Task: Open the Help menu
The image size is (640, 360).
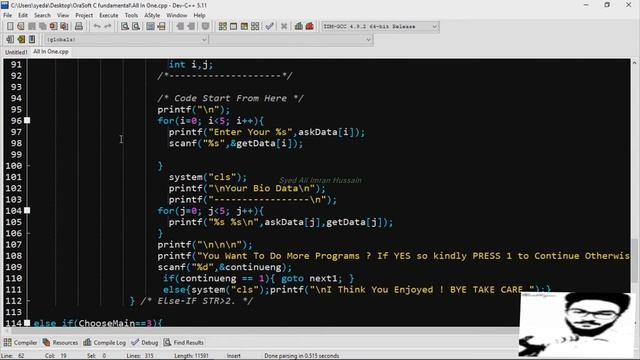Action: (199, 15)
